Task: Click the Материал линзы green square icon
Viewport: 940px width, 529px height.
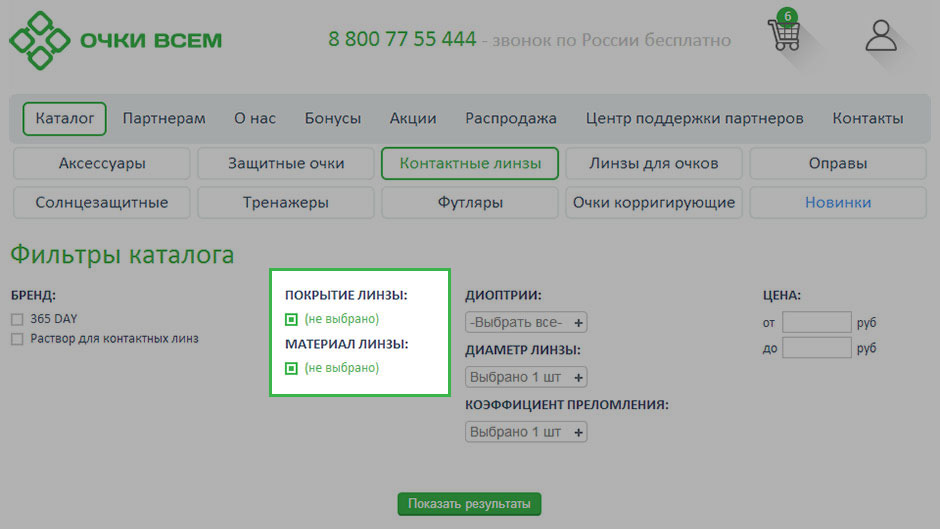Action: [291, 368]
